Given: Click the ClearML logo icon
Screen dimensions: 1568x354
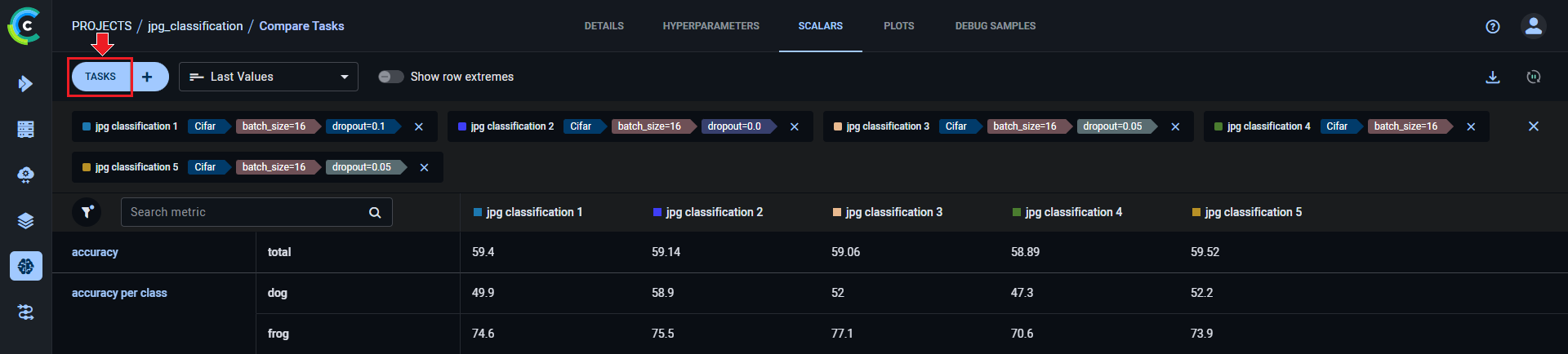Looking at the screenshot, I should click(x=24, y=26).
